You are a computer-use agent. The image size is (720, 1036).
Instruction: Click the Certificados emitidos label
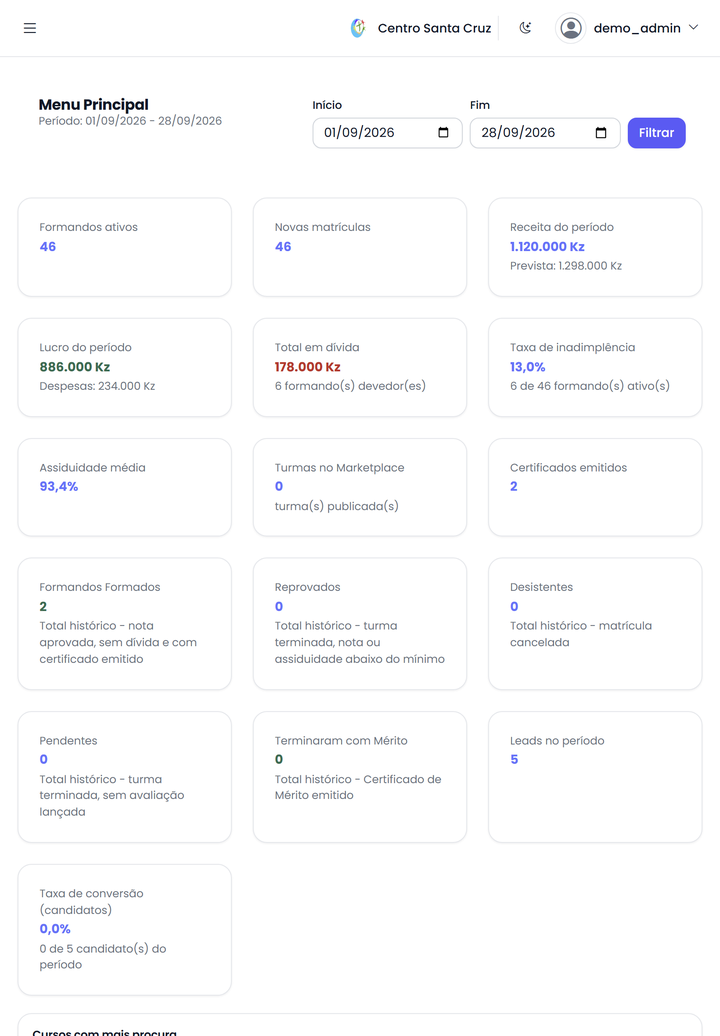point(568,467)
